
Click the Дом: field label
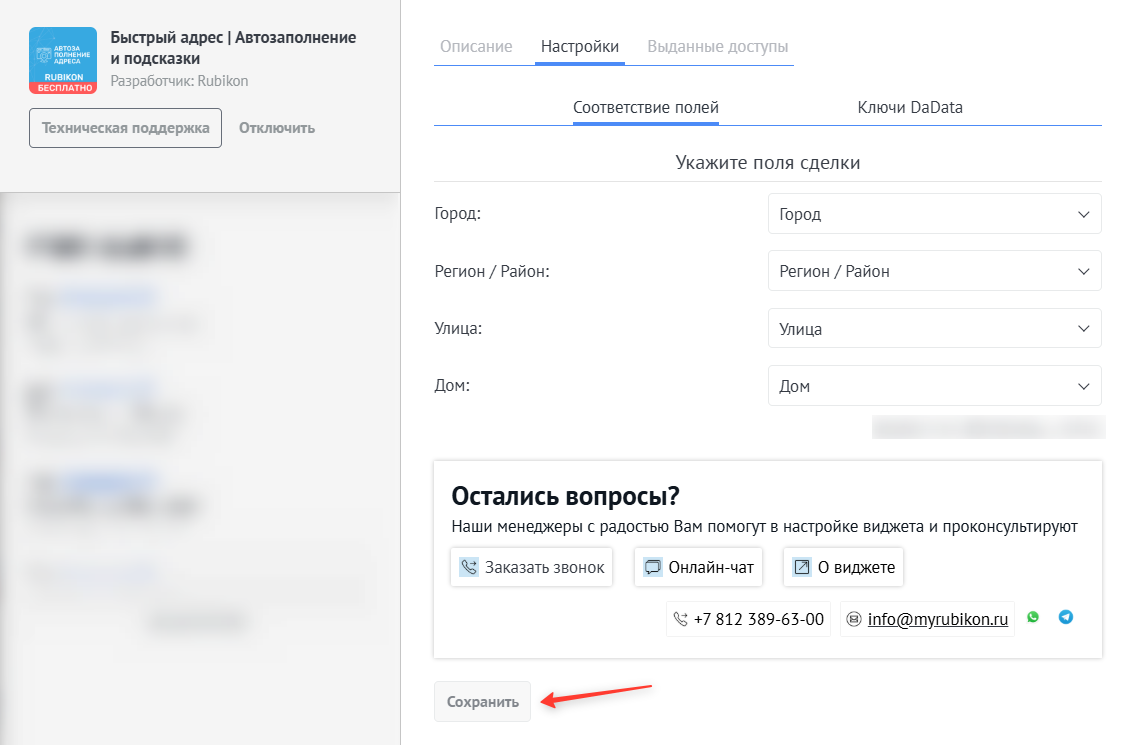(452, 385)
